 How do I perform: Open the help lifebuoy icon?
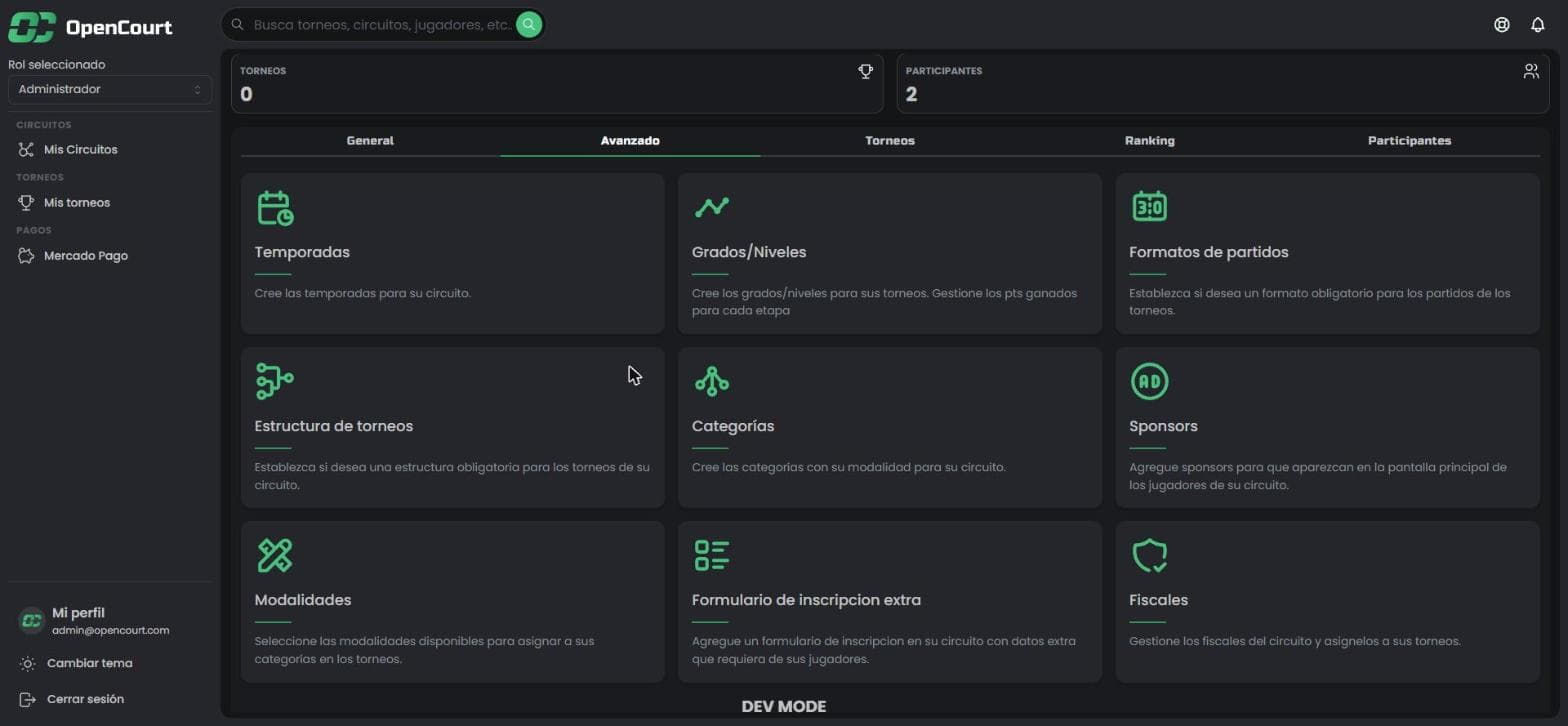pos(1501,25)
